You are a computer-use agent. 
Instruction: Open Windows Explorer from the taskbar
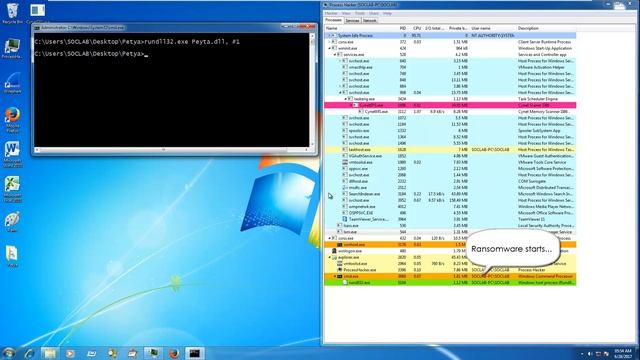[50, 353]
